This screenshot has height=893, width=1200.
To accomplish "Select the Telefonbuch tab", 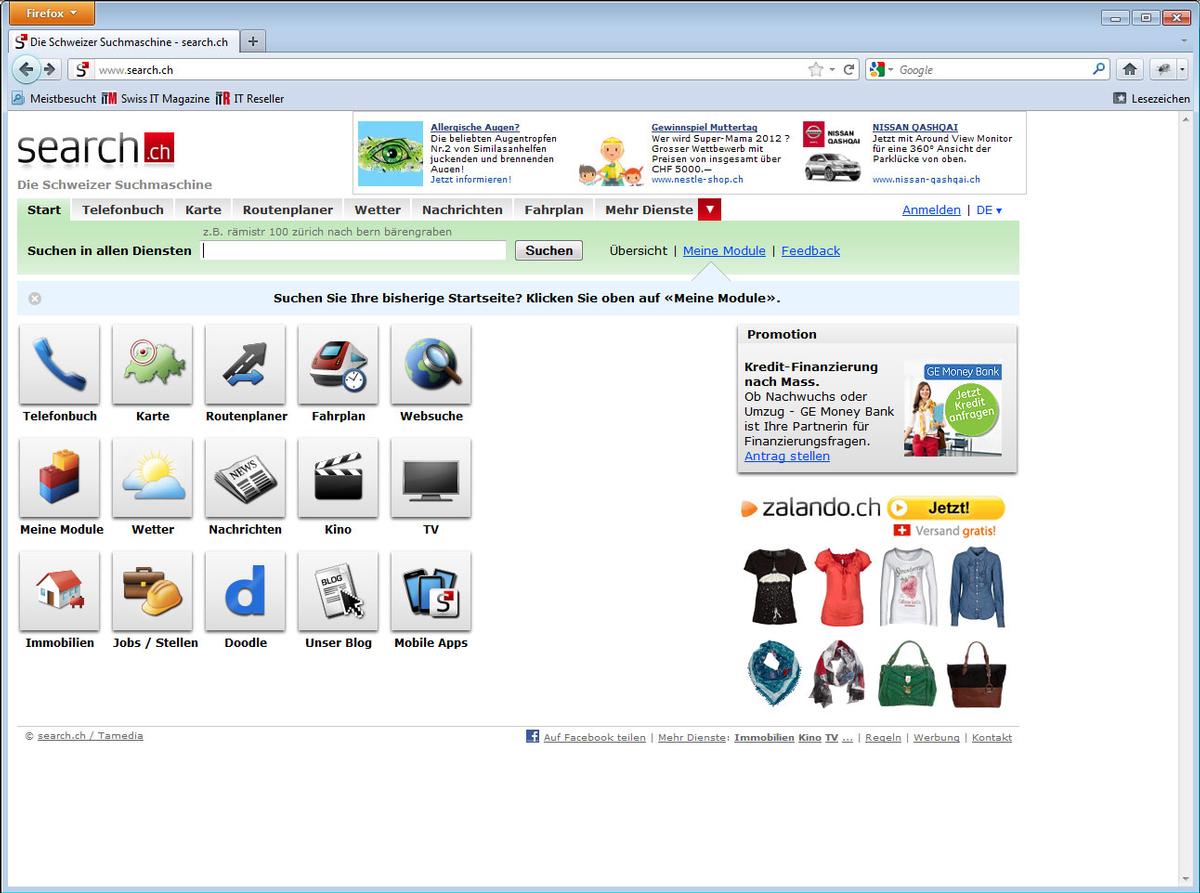I will coord(123,210).
